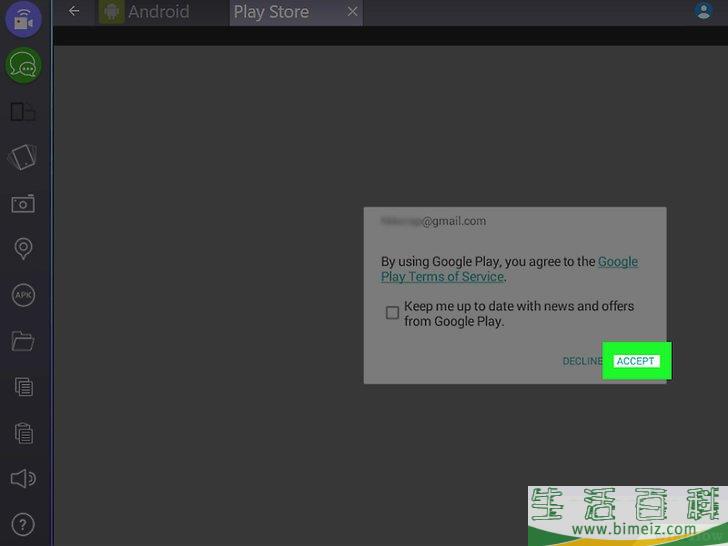Open the live streaming camera icon

[23, 19]
